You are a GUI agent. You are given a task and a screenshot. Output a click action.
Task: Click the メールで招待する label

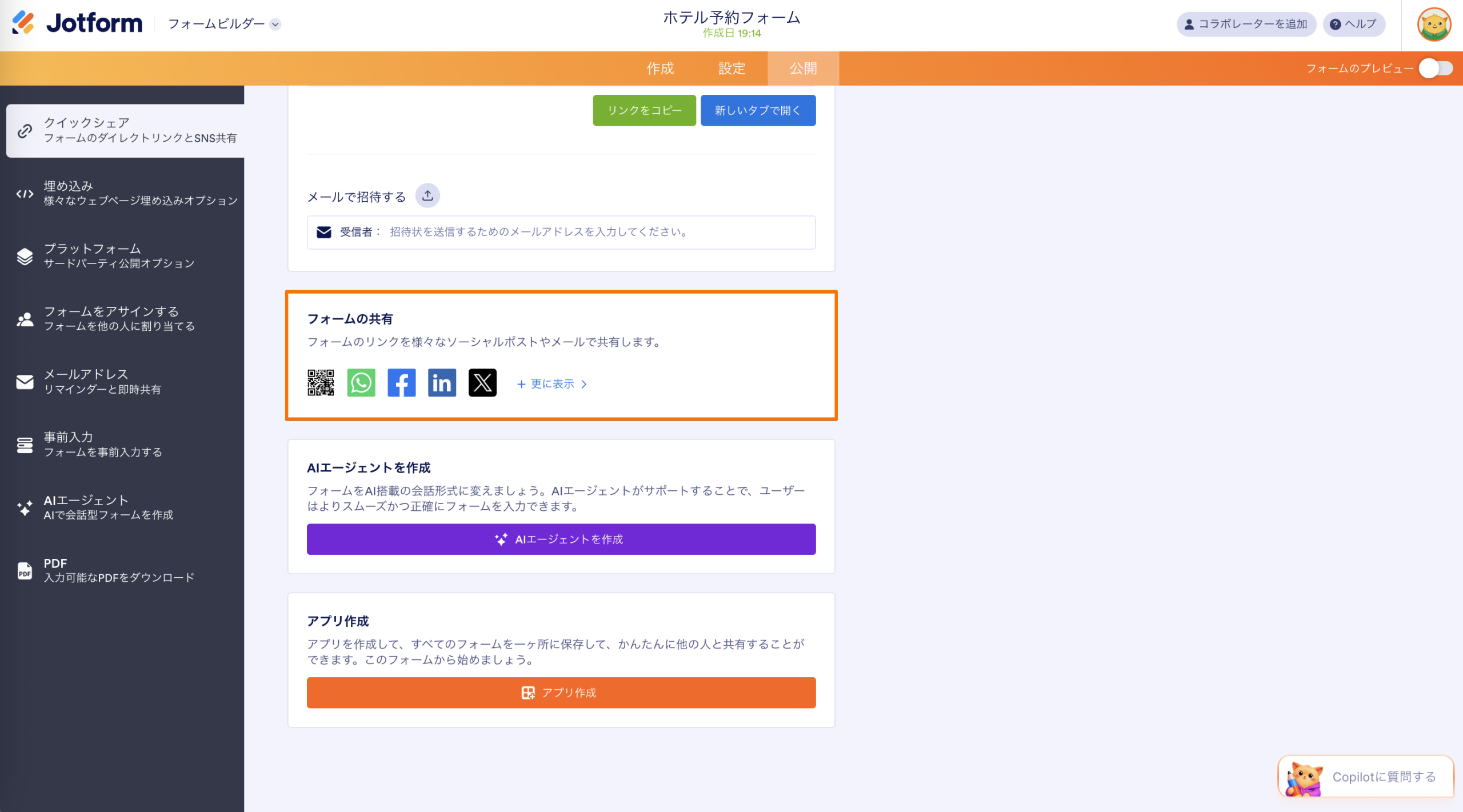click(x=357, y=197)
